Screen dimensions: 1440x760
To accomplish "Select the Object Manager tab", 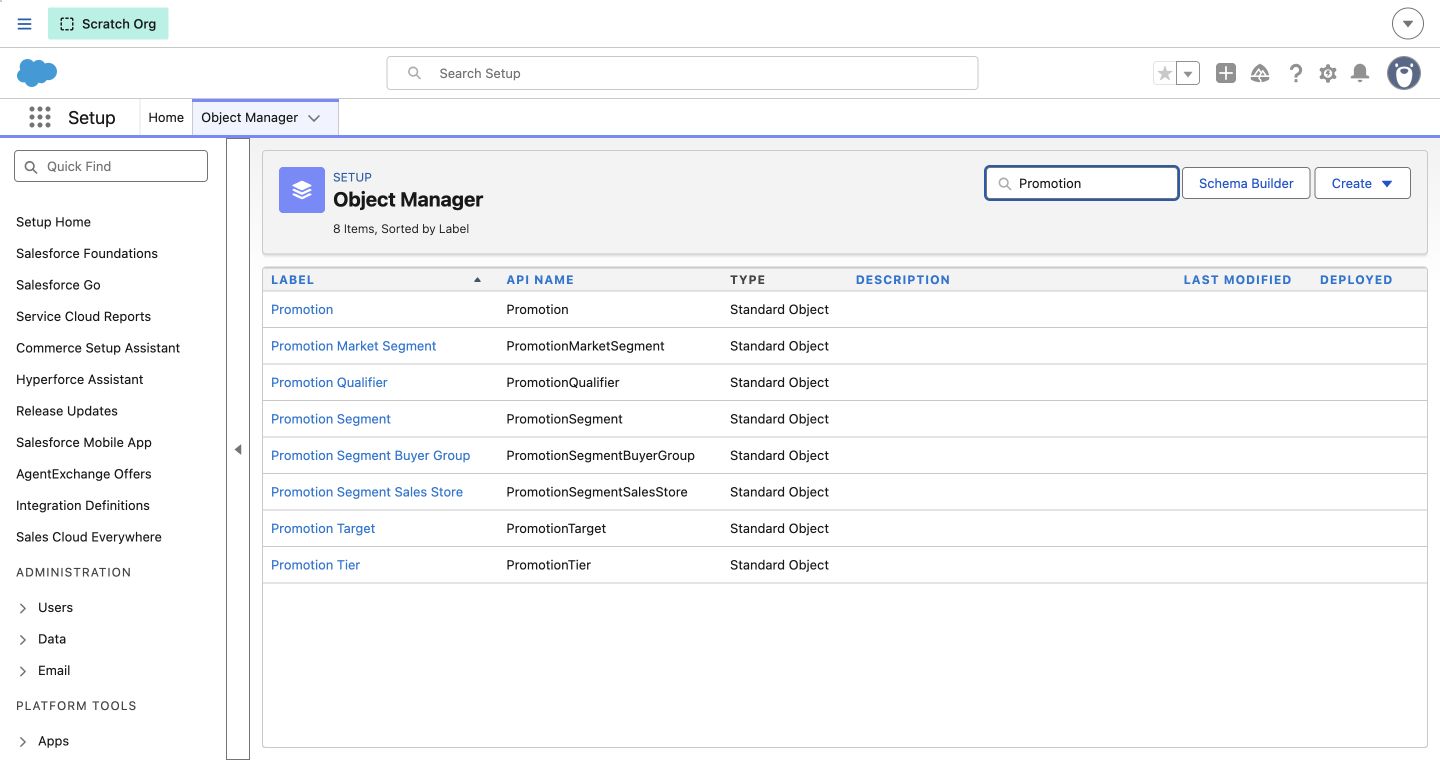I will [250, 117].
